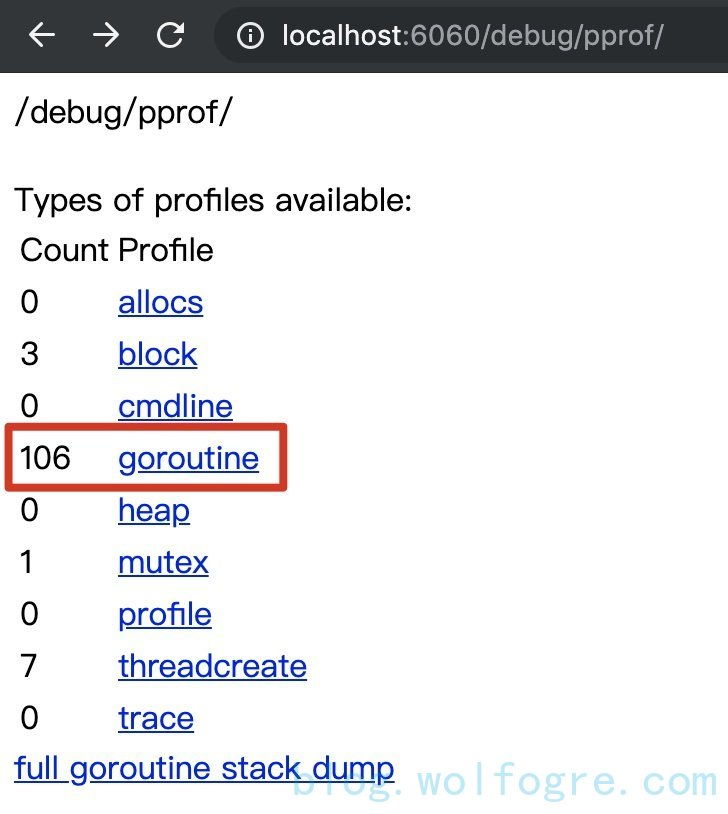Open the threadcreate profile link
Viewport: 728px width, 814px height.
pyautogui.click(x=212, y=666)
